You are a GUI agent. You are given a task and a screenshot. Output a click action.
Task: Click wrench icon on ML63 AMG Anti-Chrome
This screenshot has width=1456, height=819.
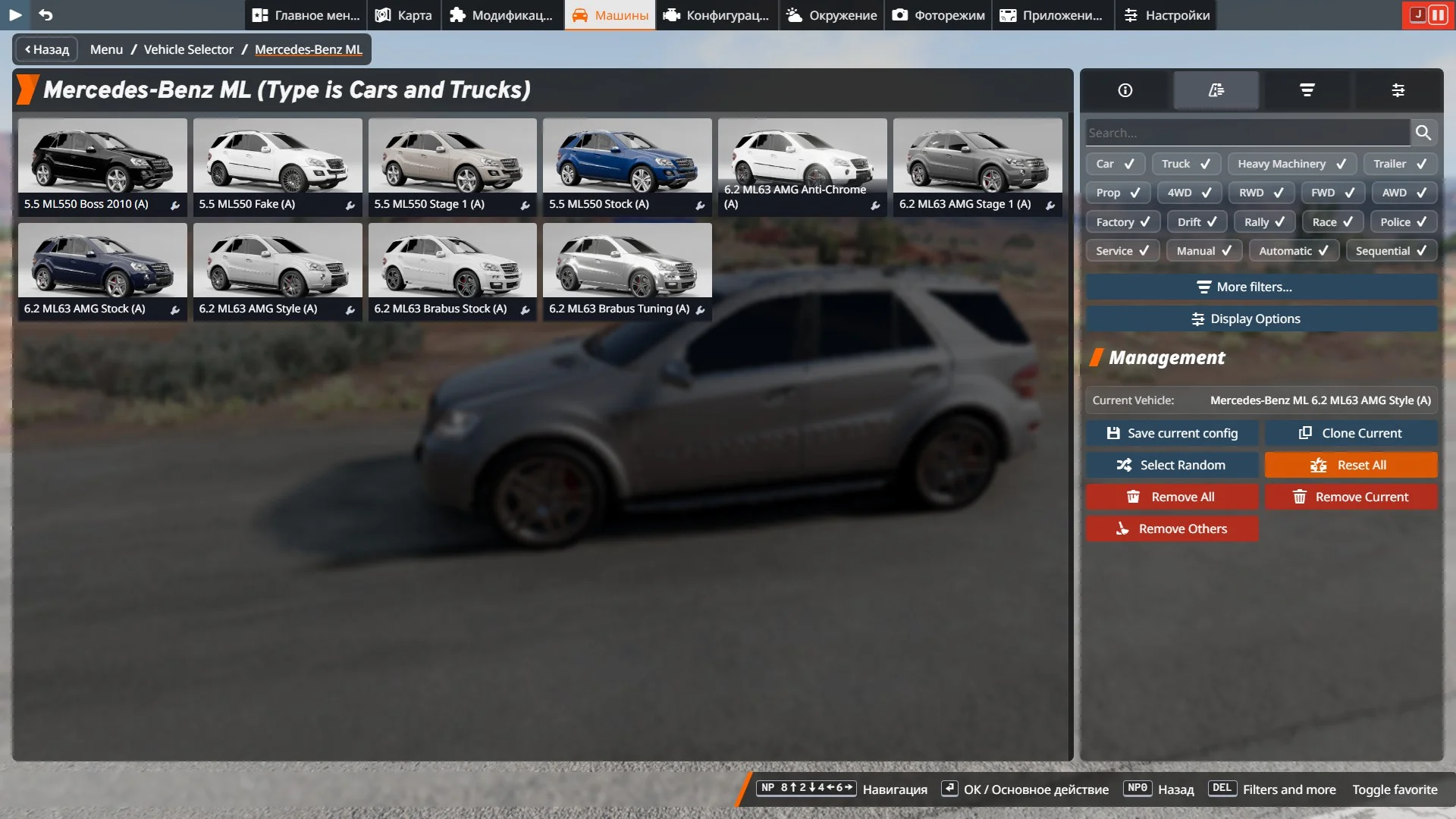pos(876,206)
